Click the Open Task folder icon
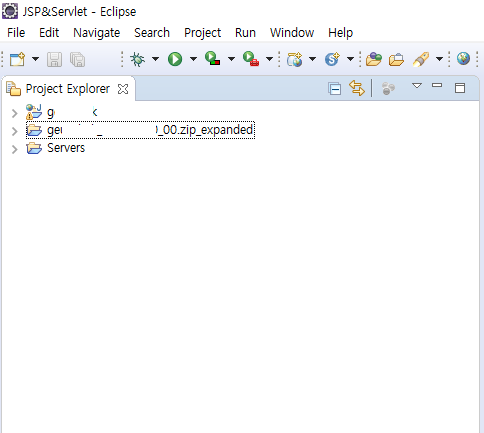 coord(396,60)
